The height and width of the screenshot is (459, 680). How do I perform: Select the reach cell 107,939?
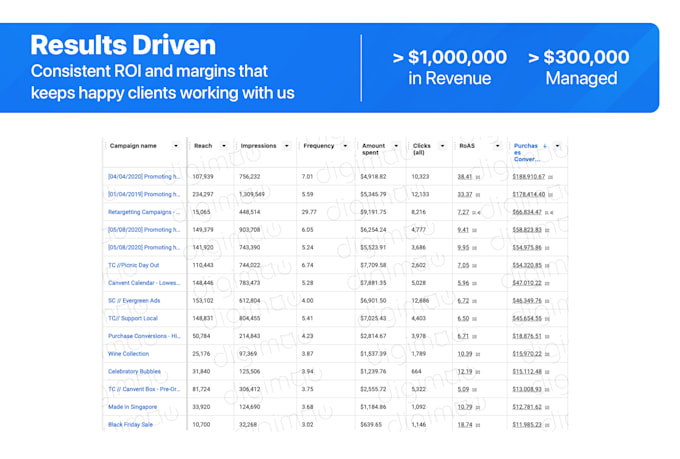point(203,177)
